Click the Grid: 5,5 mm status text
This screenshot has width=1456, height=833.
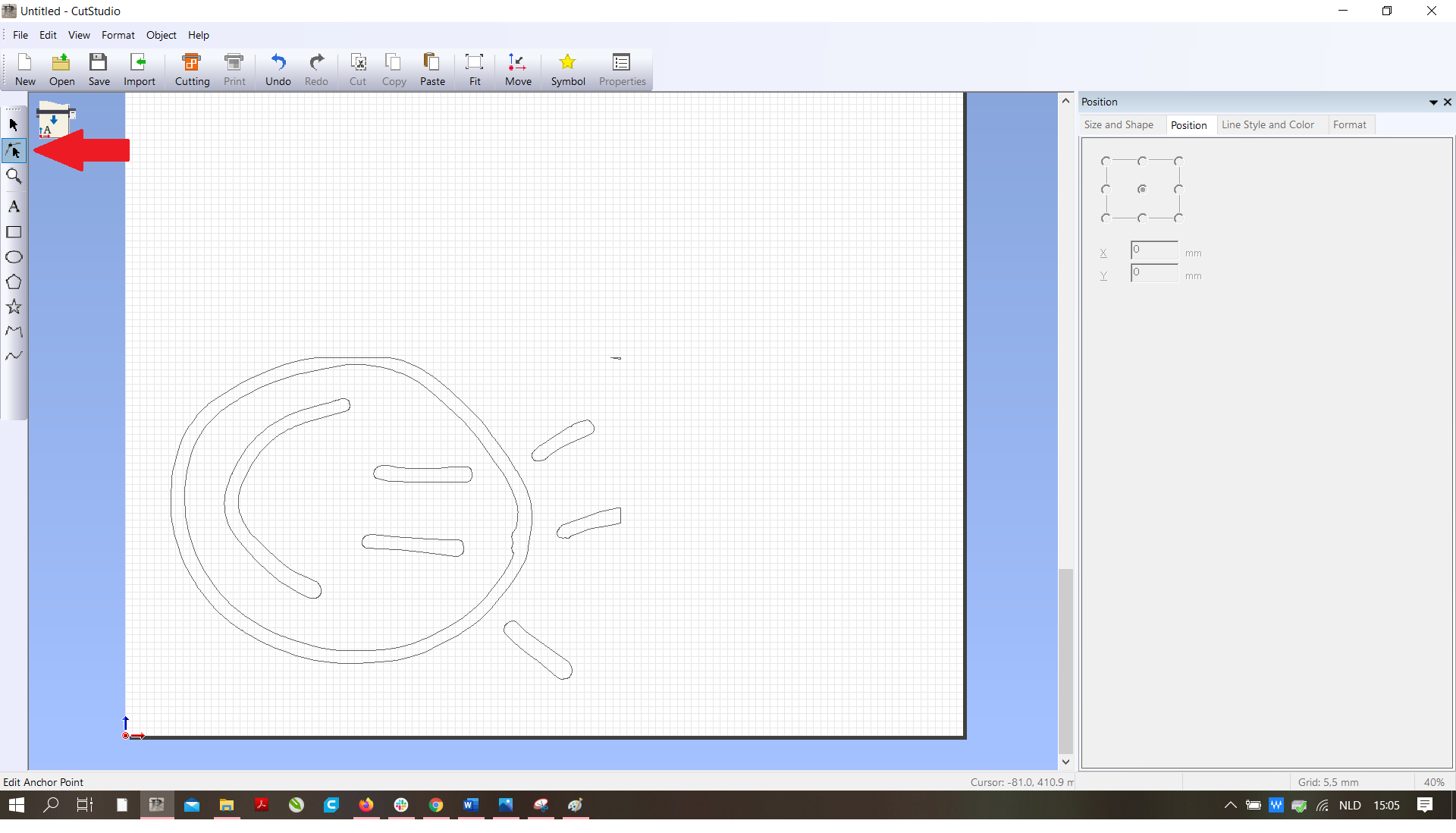pyautogui.click(x=1328, y=782)
